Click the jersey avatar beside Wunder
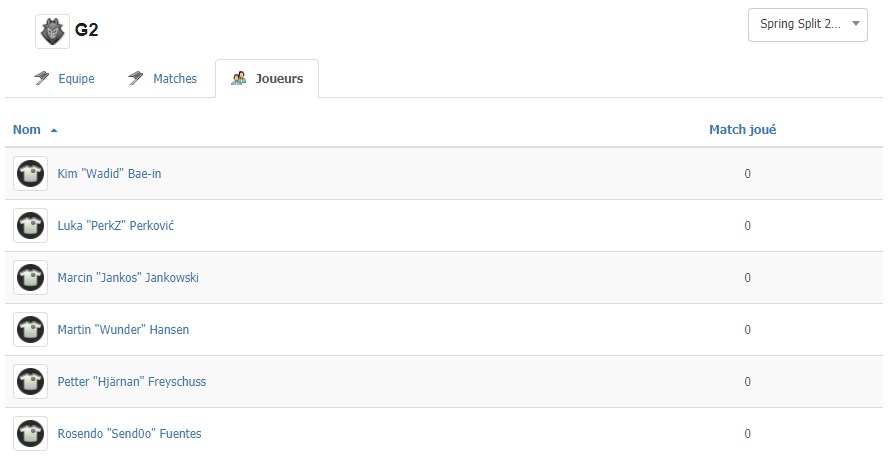888x462 pixels. (x=31, y=330)
